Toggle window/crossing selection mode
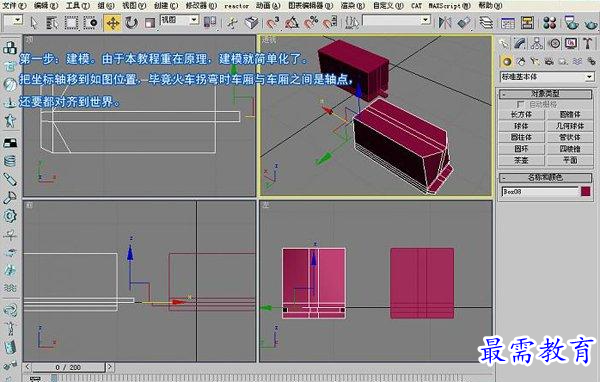602x382 pixels. click(91, 23)
